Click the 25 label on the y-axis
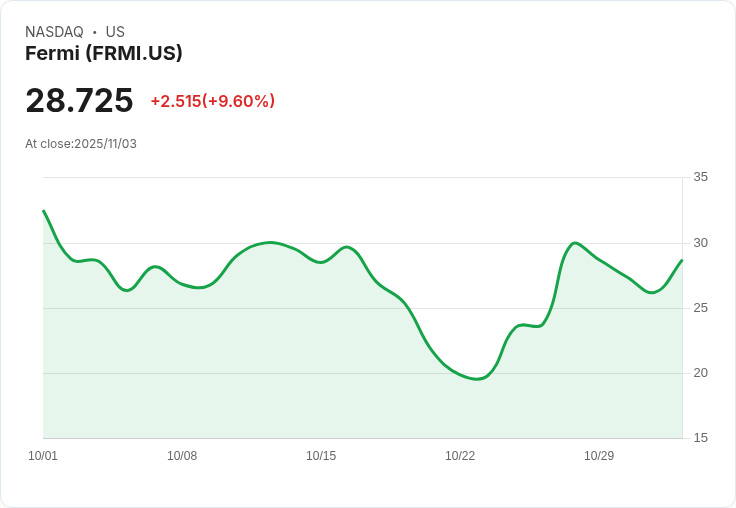This screenshot has width=736, height=508. 701,308
